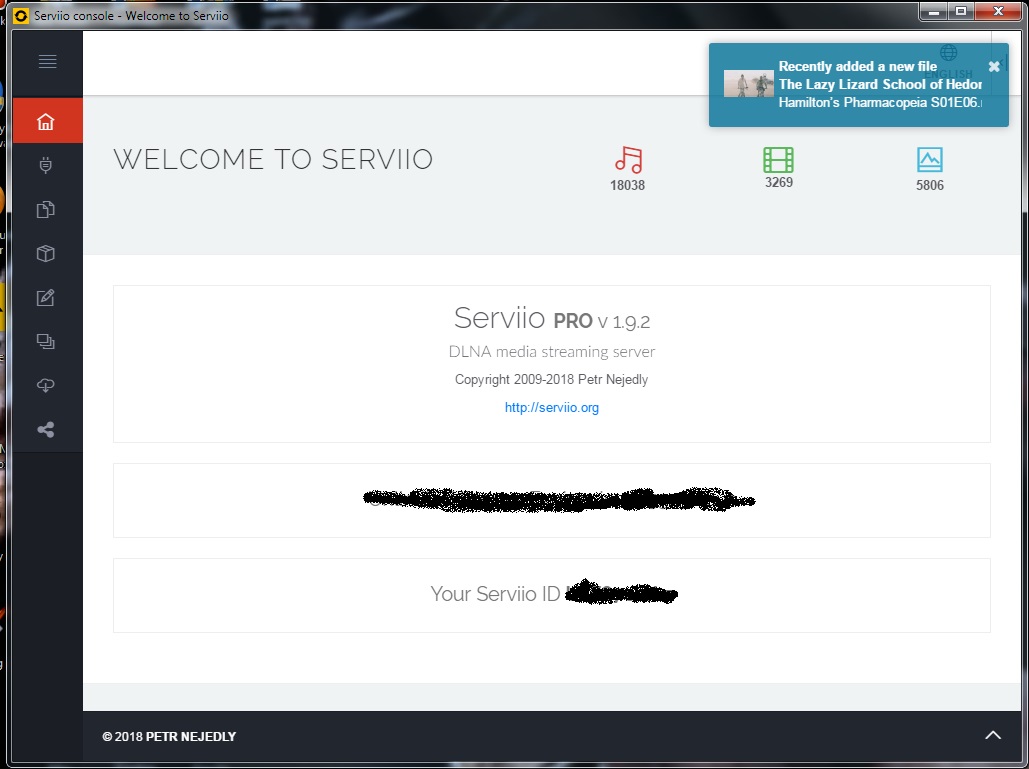The image size is (1029, 769).
Task: Open the serviio.org link
Action: pyautogui.click(x=551, y=408)
